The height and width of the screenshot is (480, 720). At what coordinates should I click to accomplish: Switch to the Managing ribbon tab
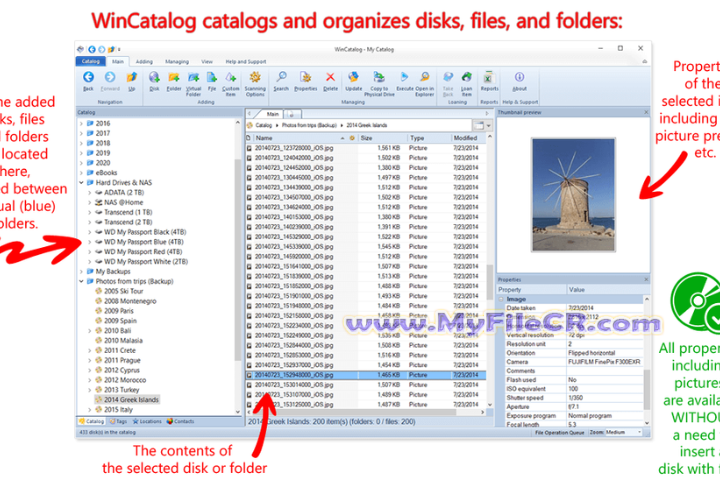[177, 62]
